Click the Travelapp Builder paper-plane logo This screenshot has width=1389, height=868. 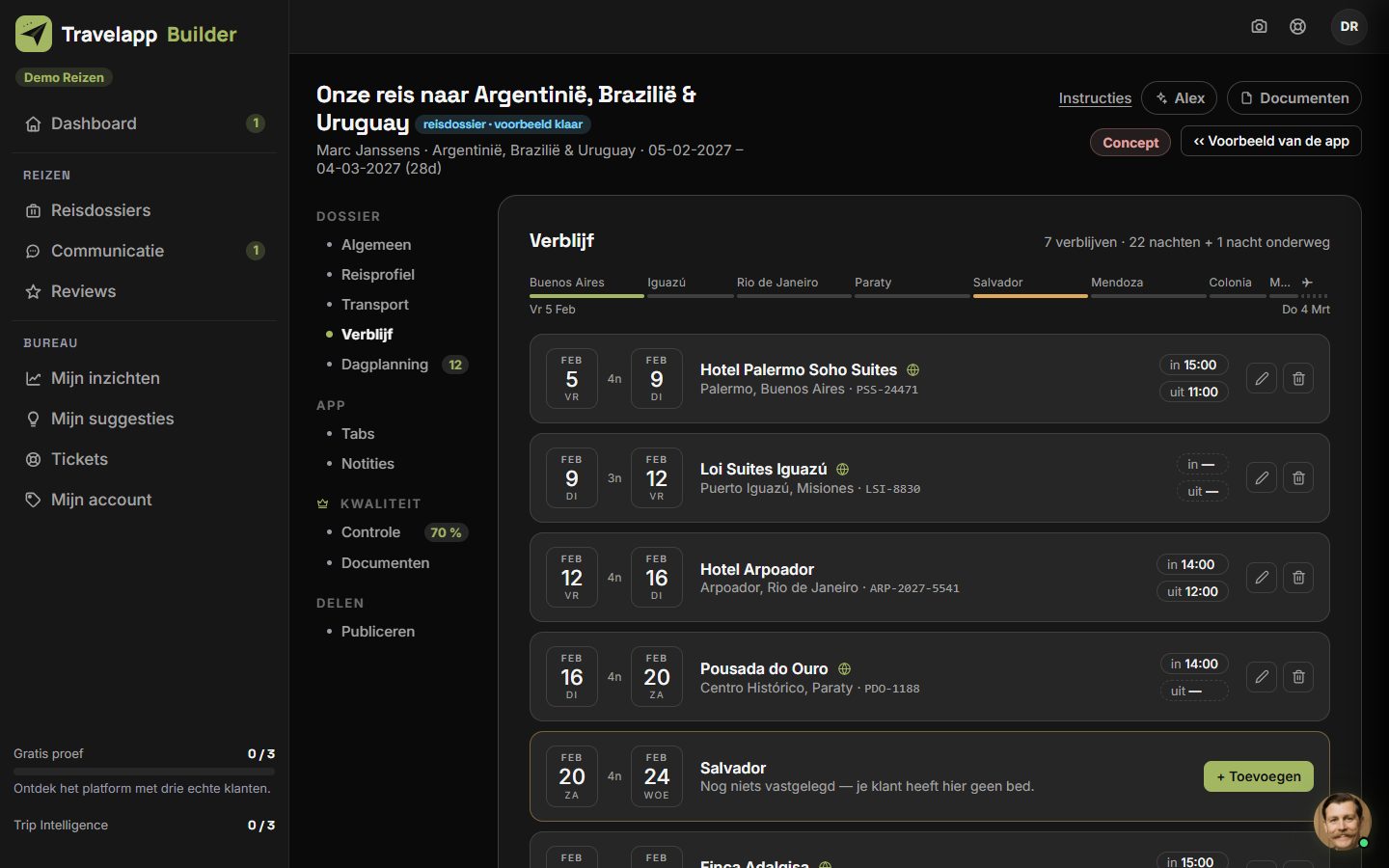(34, 34)
